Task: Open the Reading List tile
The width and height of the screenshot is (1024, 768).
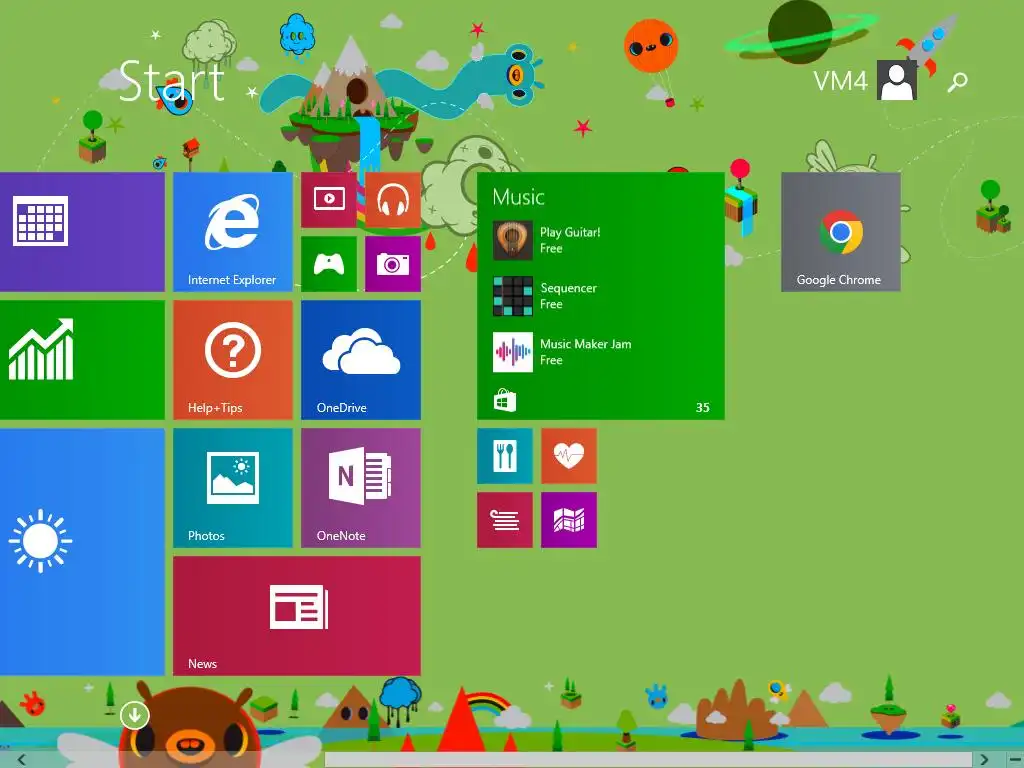Action: pos(505,520)
